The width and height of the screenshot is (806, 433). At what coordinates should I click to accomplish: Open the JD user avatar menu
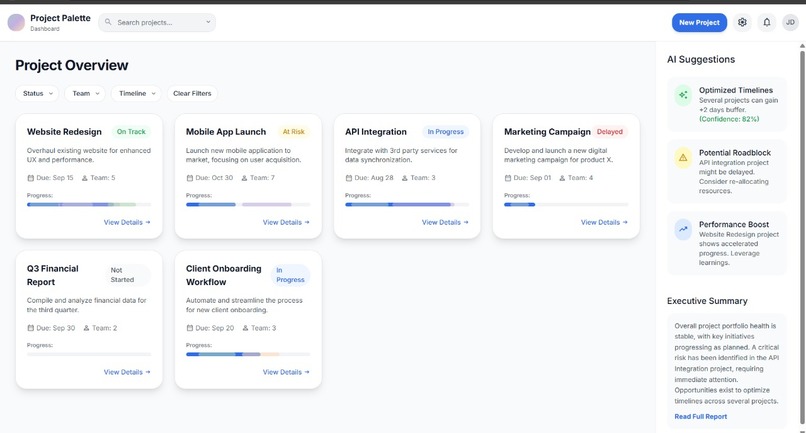click(790, 23)
